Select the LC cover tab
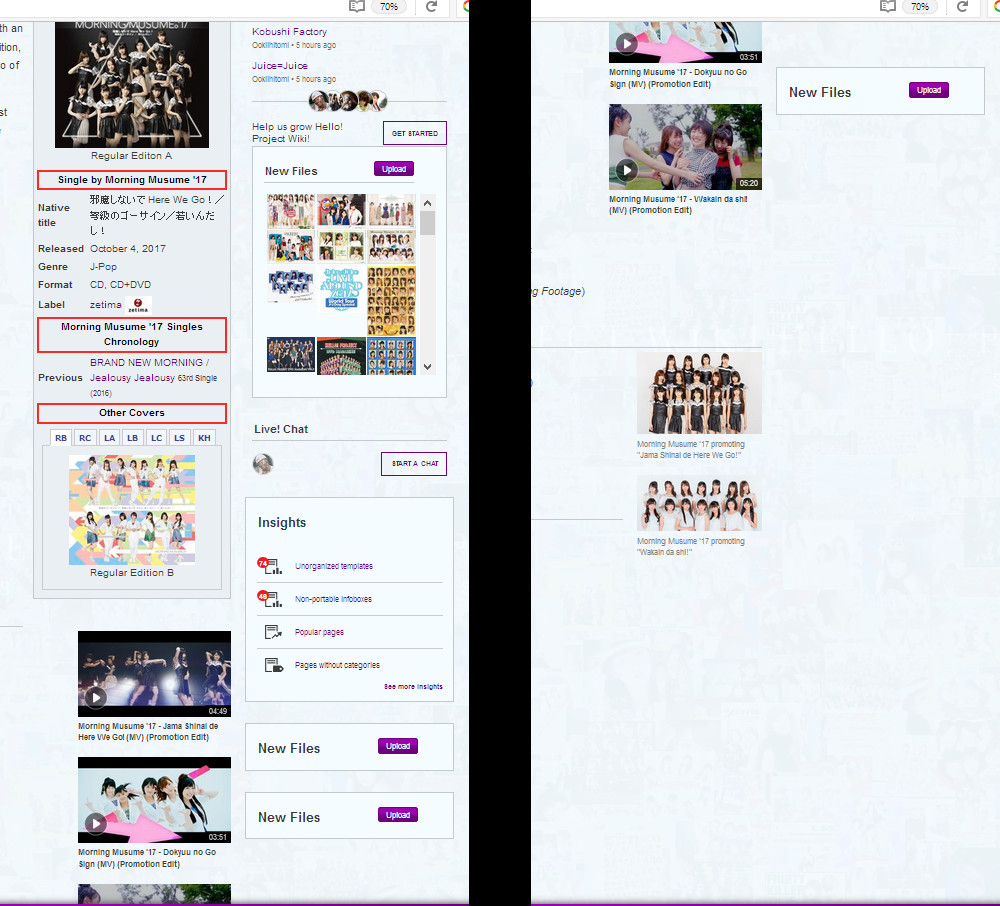The width and height of the screenshot is (1000, 906). pos(157,438)
